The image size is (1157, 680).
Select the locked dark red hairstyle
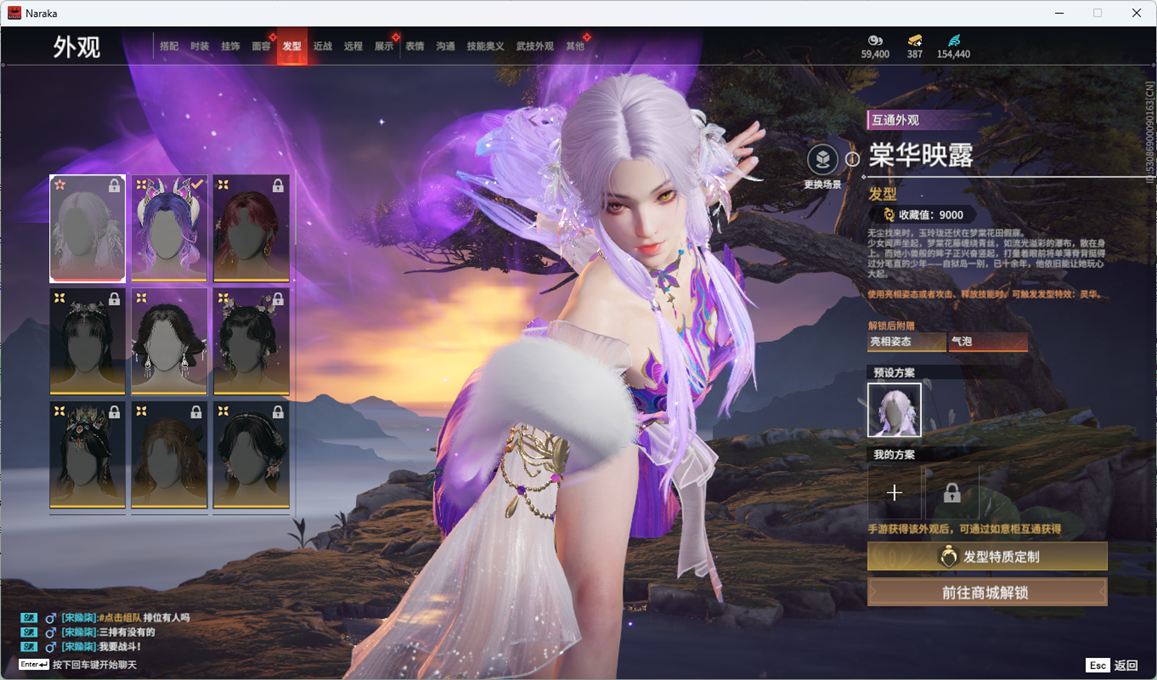point(251,229)
